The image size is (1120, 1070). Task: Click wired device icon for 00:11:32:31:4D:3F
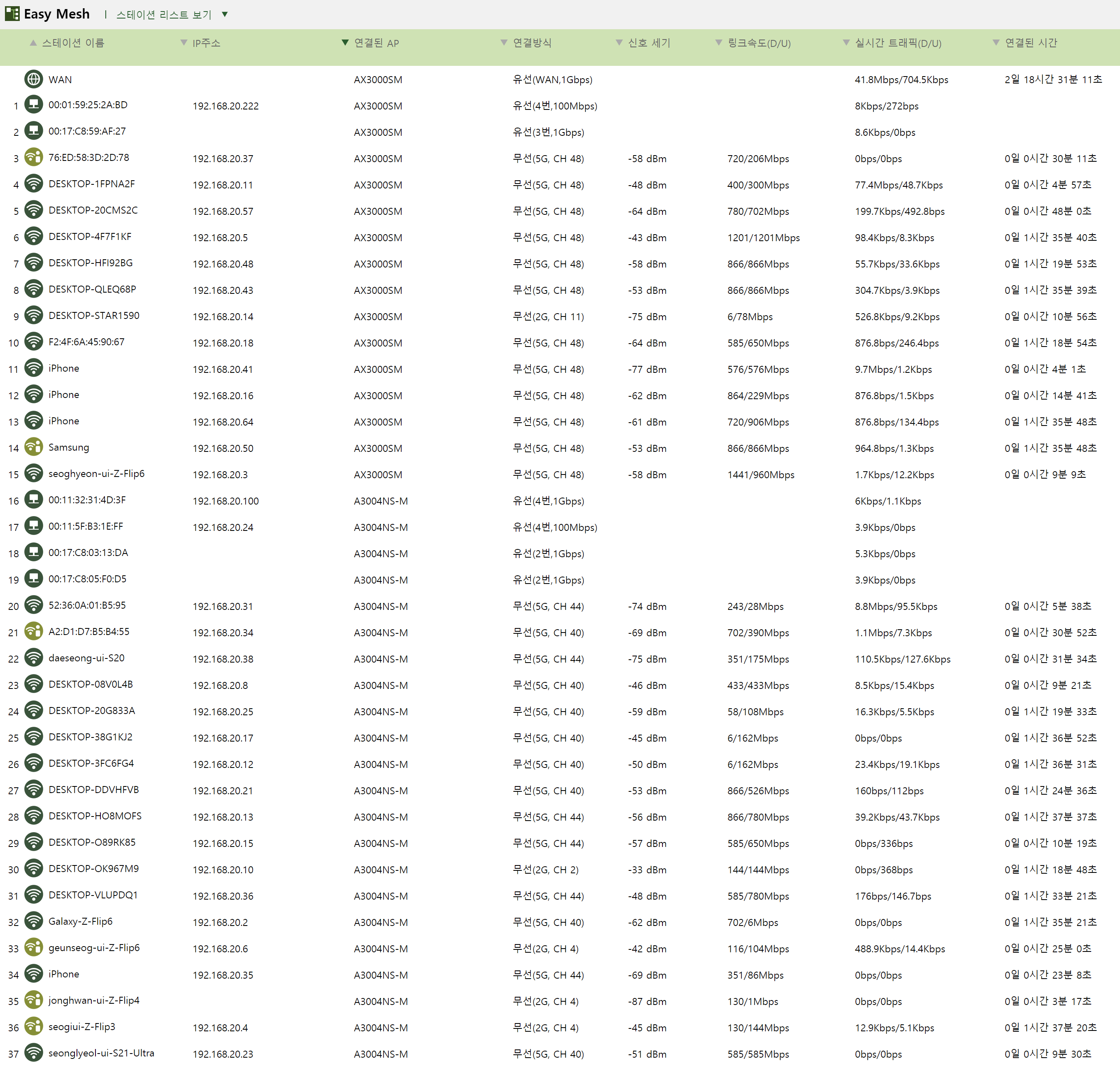(34, 500)
